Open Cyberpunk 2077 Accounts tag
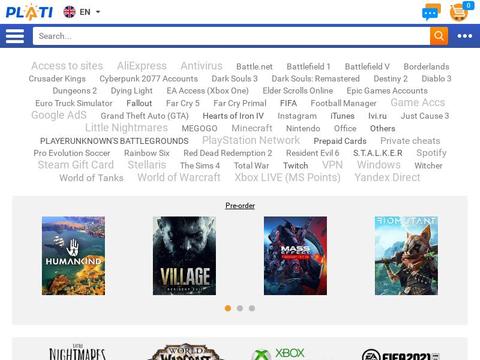Screen dimensions: 480x360 coord(149,79)
